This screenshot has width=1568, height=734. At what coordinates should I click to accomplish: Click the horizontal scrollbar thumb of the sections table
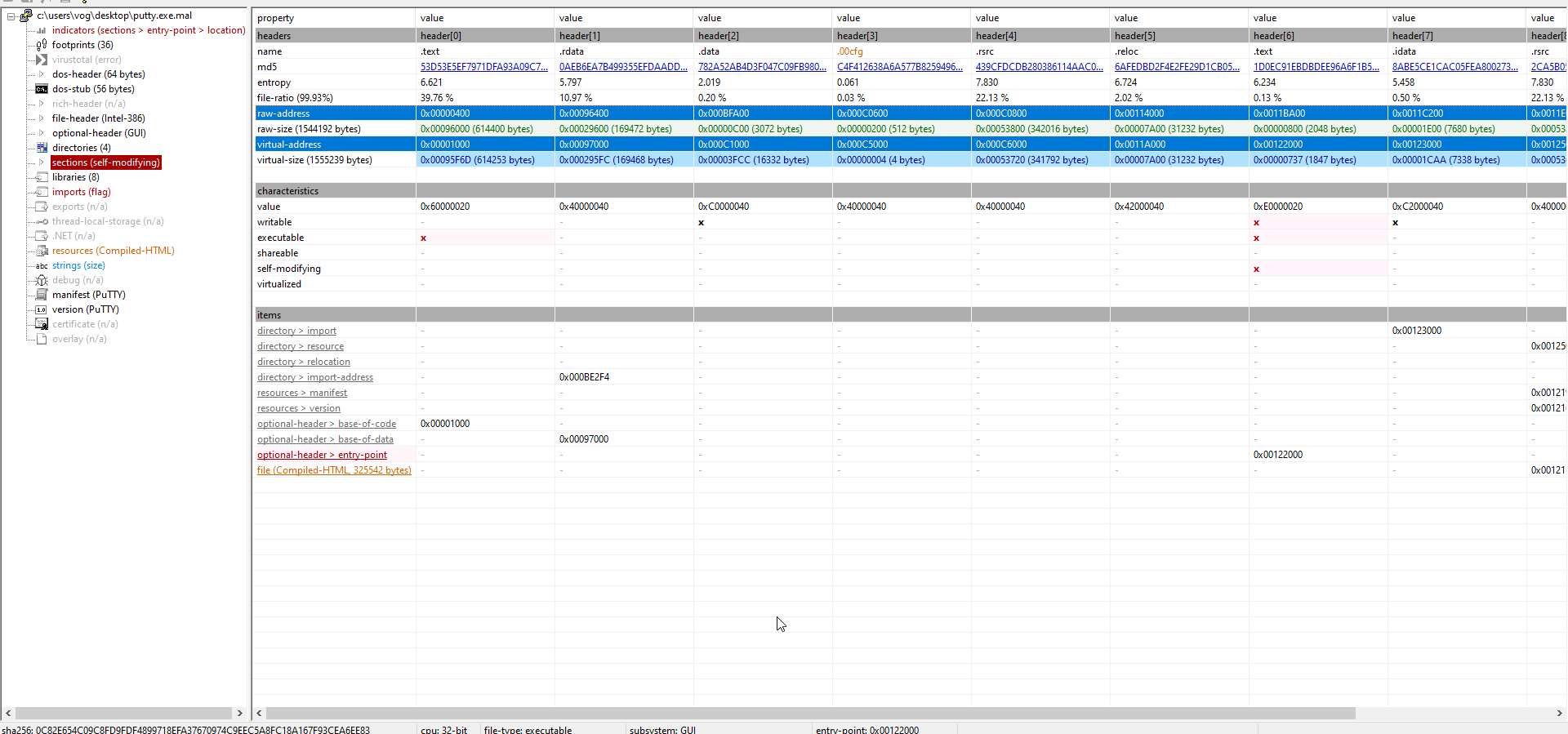(x=810, y=713)
